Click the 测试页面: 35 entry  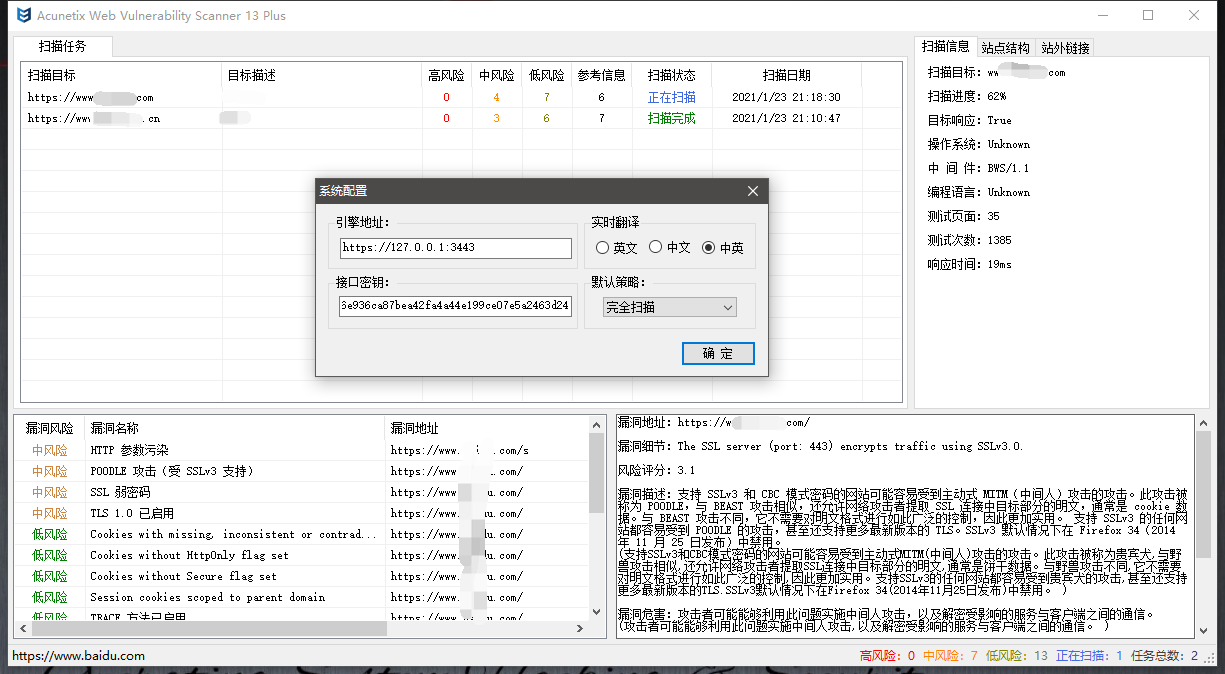(x=964, y=216)
